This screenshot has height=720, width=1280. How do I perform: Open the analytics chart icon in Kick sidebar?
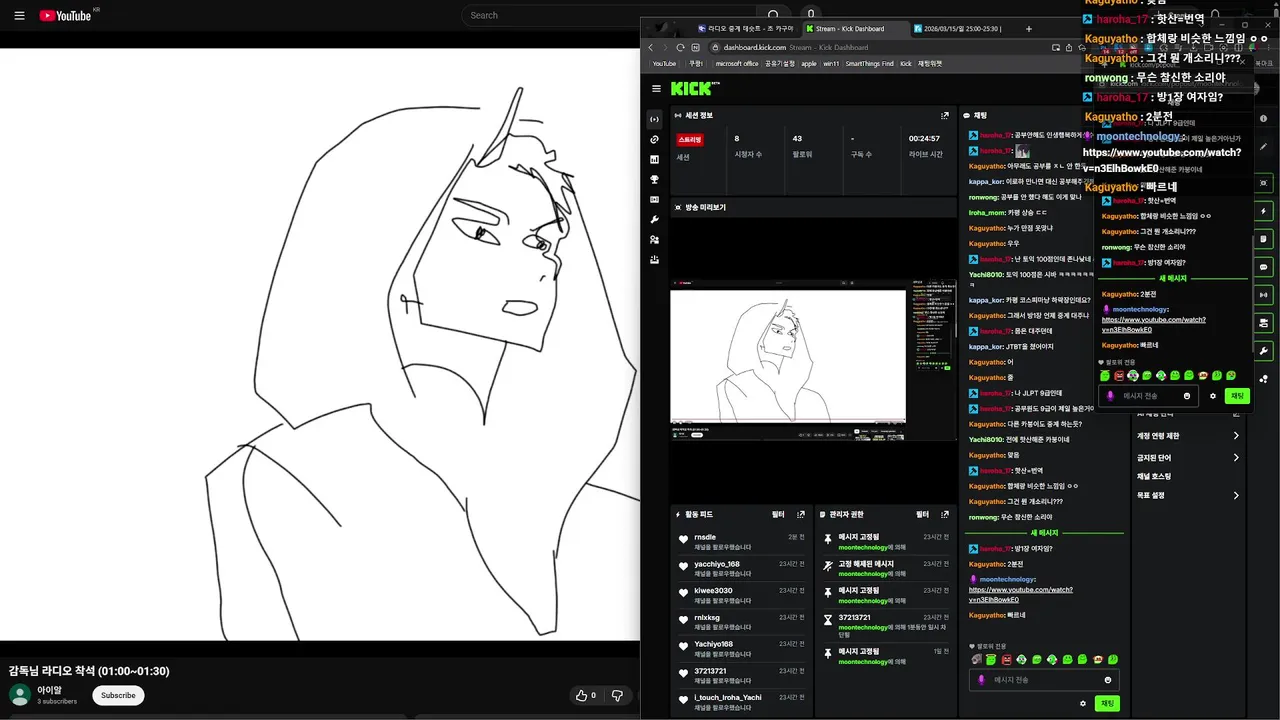pos(654,160)
